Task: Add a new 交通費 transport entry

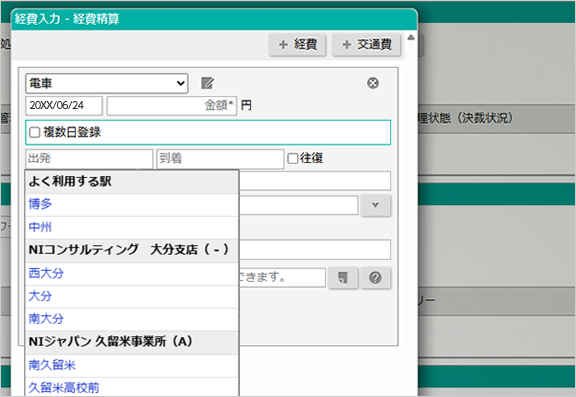Action: [366, 45]
